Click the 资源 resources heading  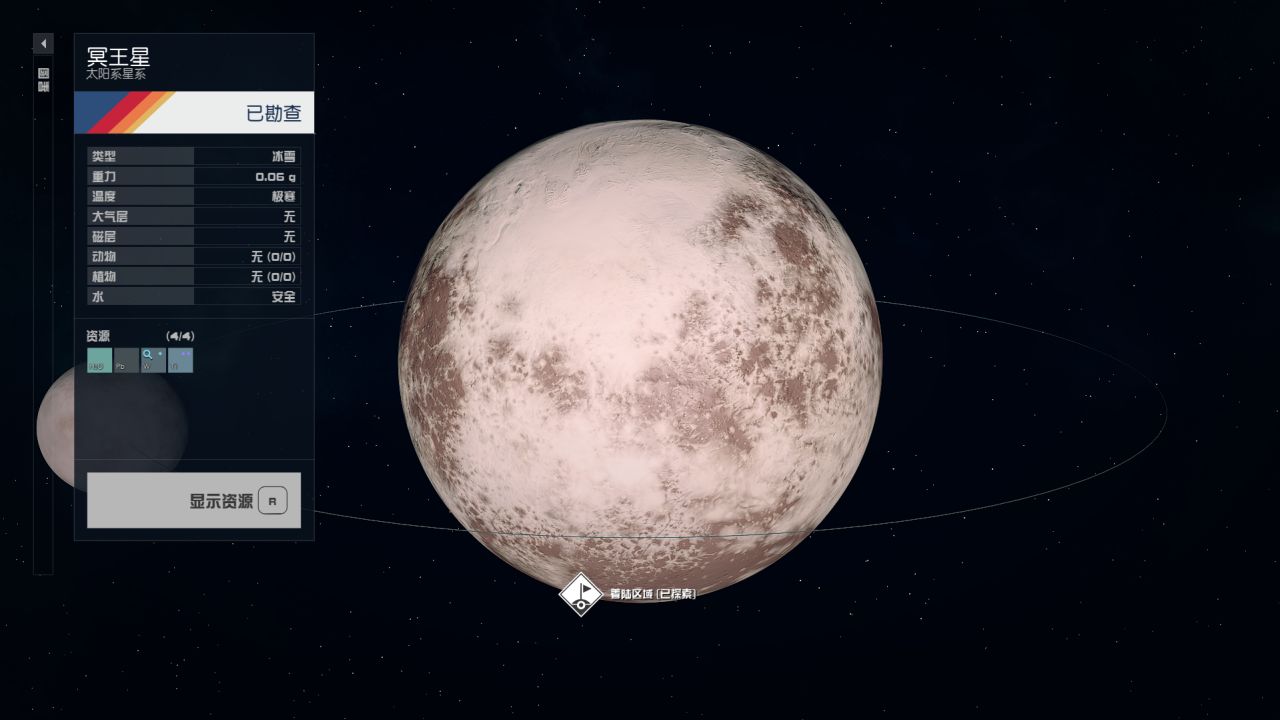click(x=98, y=336)
